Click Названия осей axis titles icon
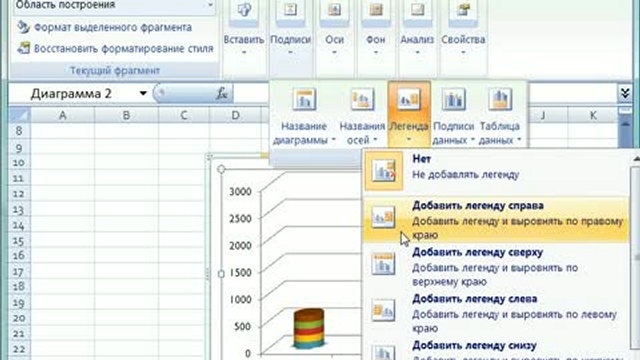Image resolution: width=640 pixels, height=360 pixels. [x=362, y=99]
